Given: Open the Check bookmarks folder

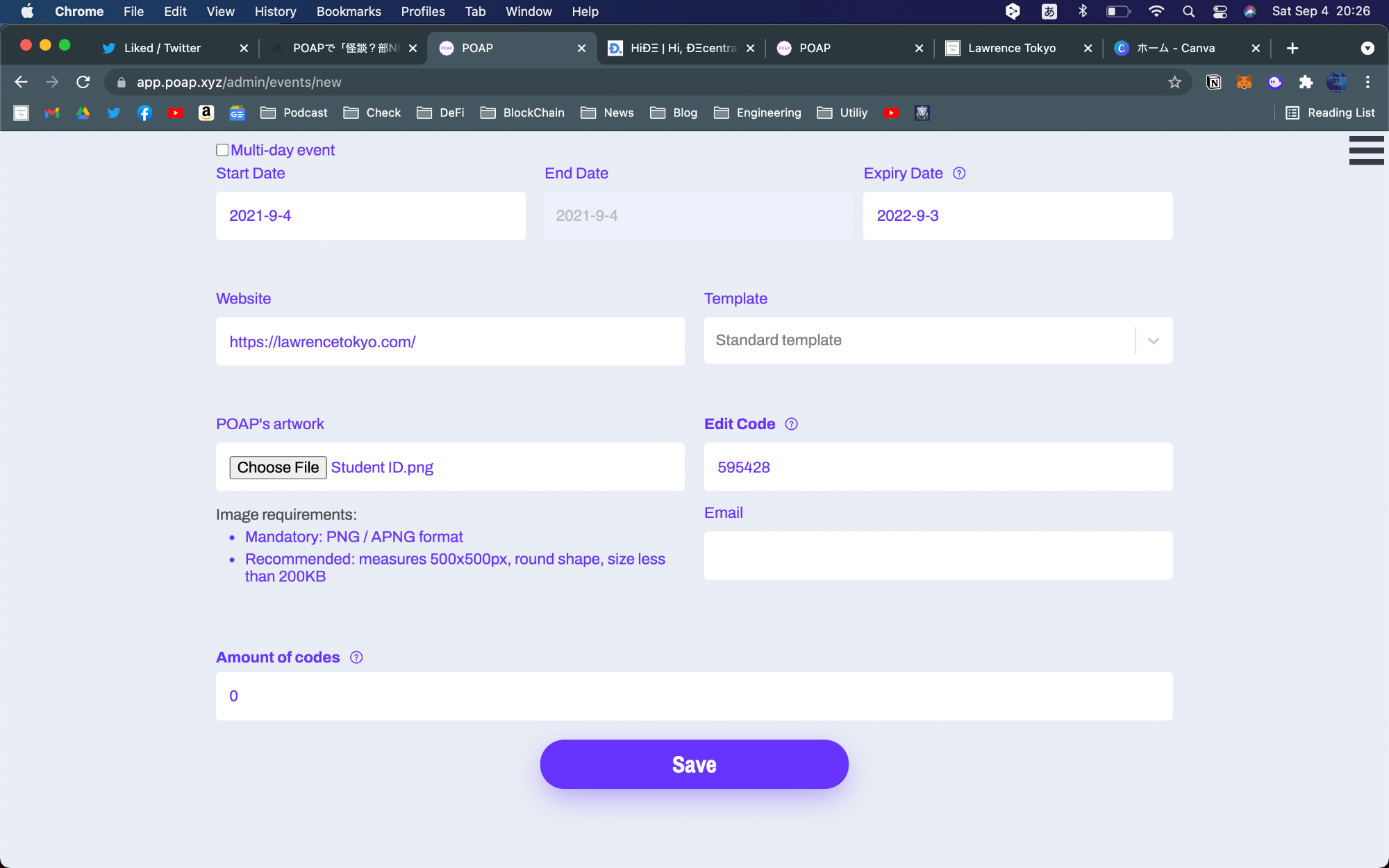Looking at the screenshot, I should [x=372, y=112].
